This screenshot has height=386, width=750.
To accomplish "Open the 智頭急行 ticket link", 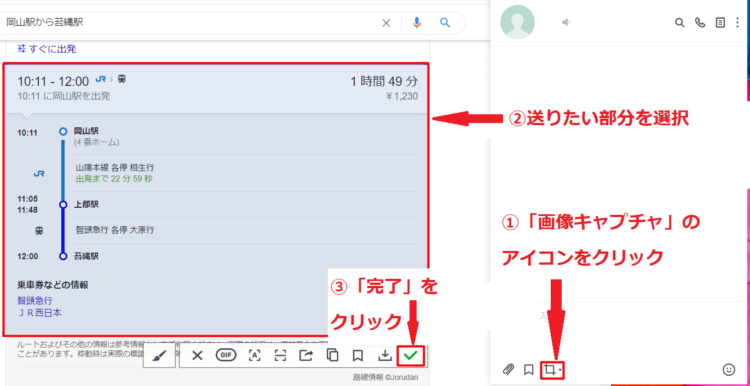I will click(34, 300).
